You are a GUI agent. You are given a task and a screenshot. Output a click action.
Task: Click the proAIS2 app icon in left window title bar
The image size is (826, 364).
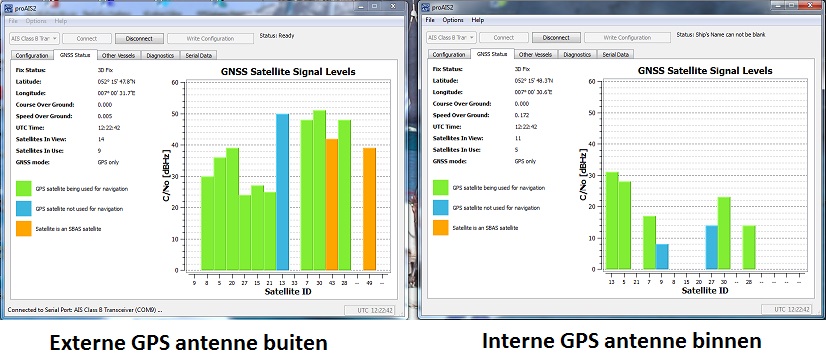click(x=8, y=6)
